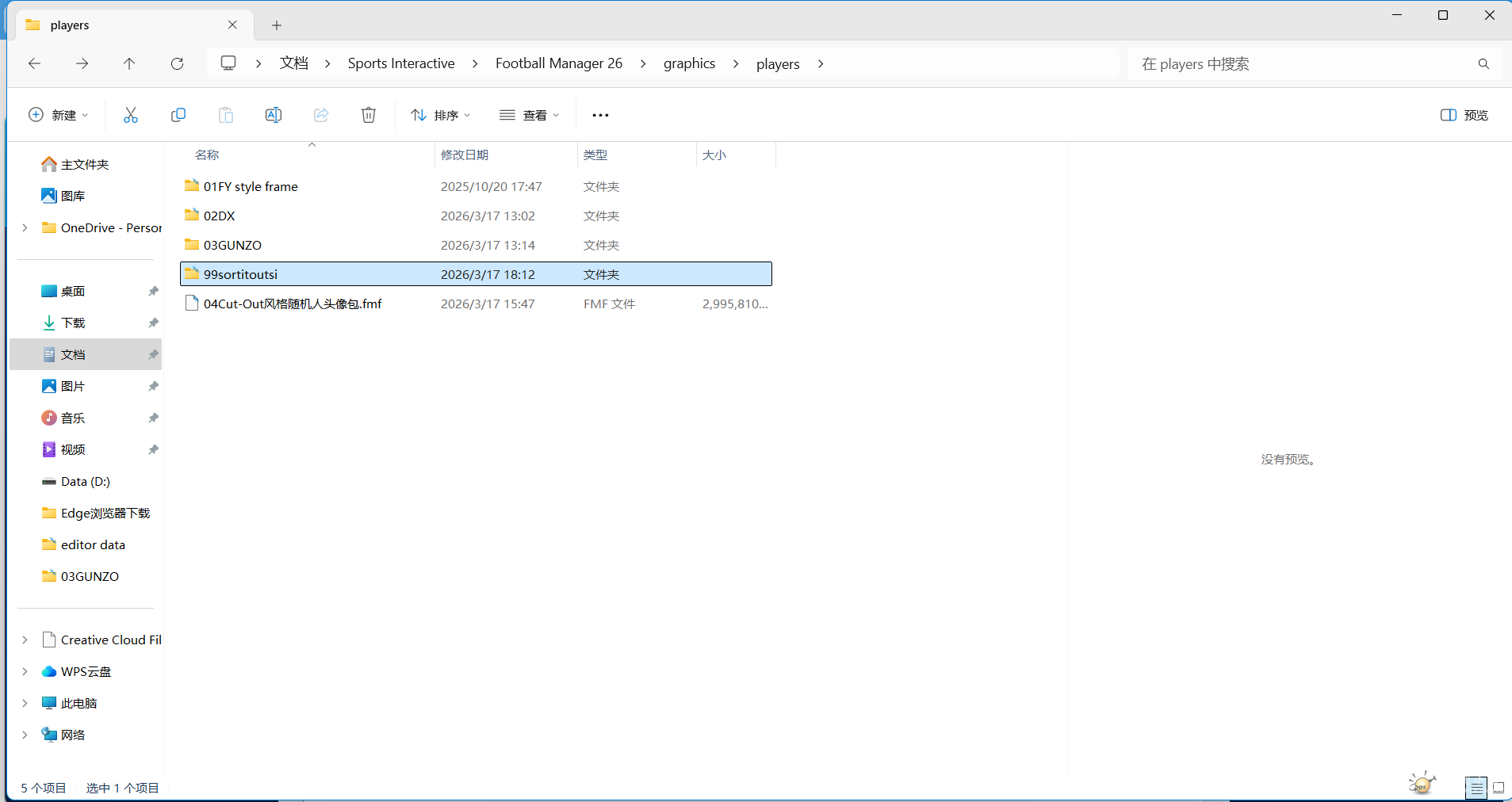This screenshot has width=1512, height=802.
Task: Switch to details view in status bar
Action: pyautogui.click(x=1476, y=788)
